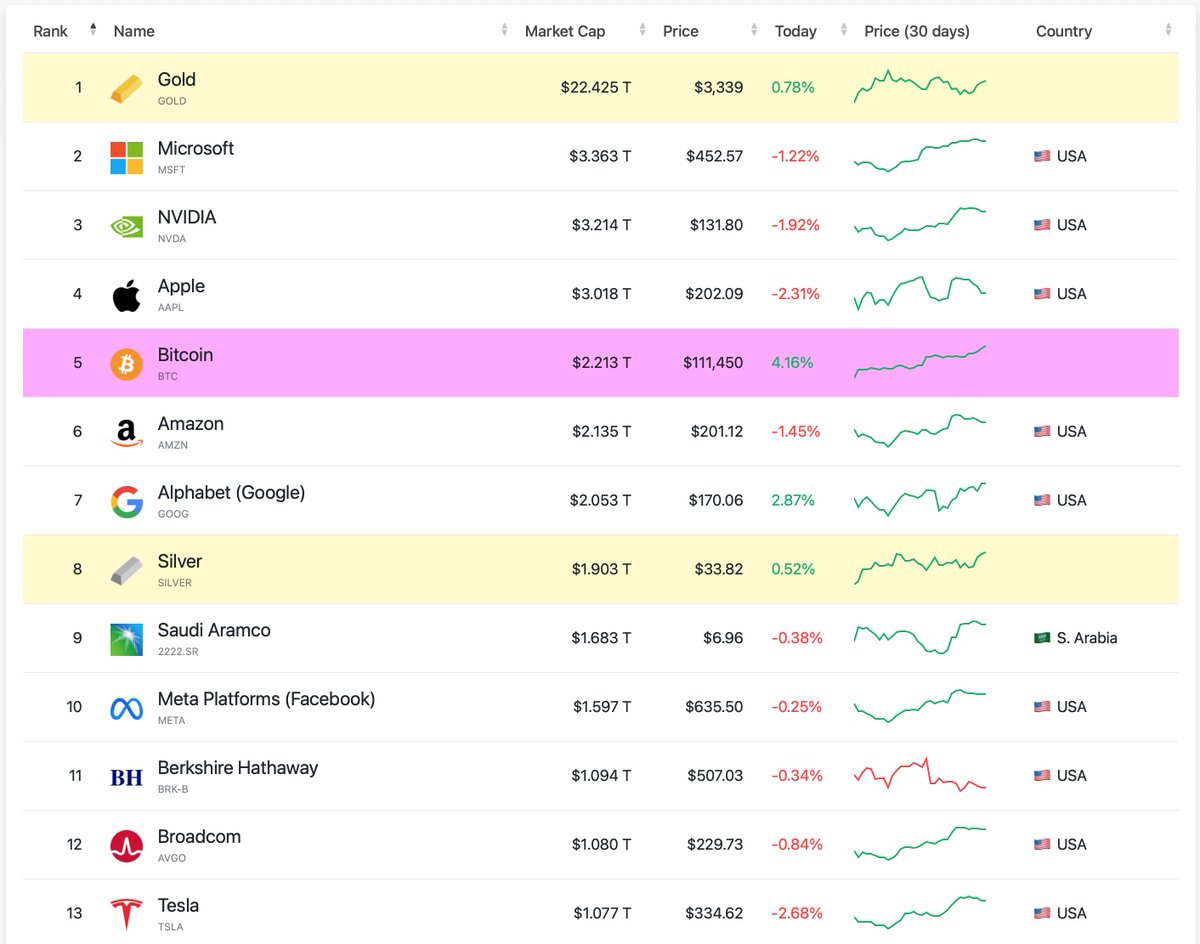Click the $635.50 Meta price
1200x944 pixels.
click(x=714, y=707)
